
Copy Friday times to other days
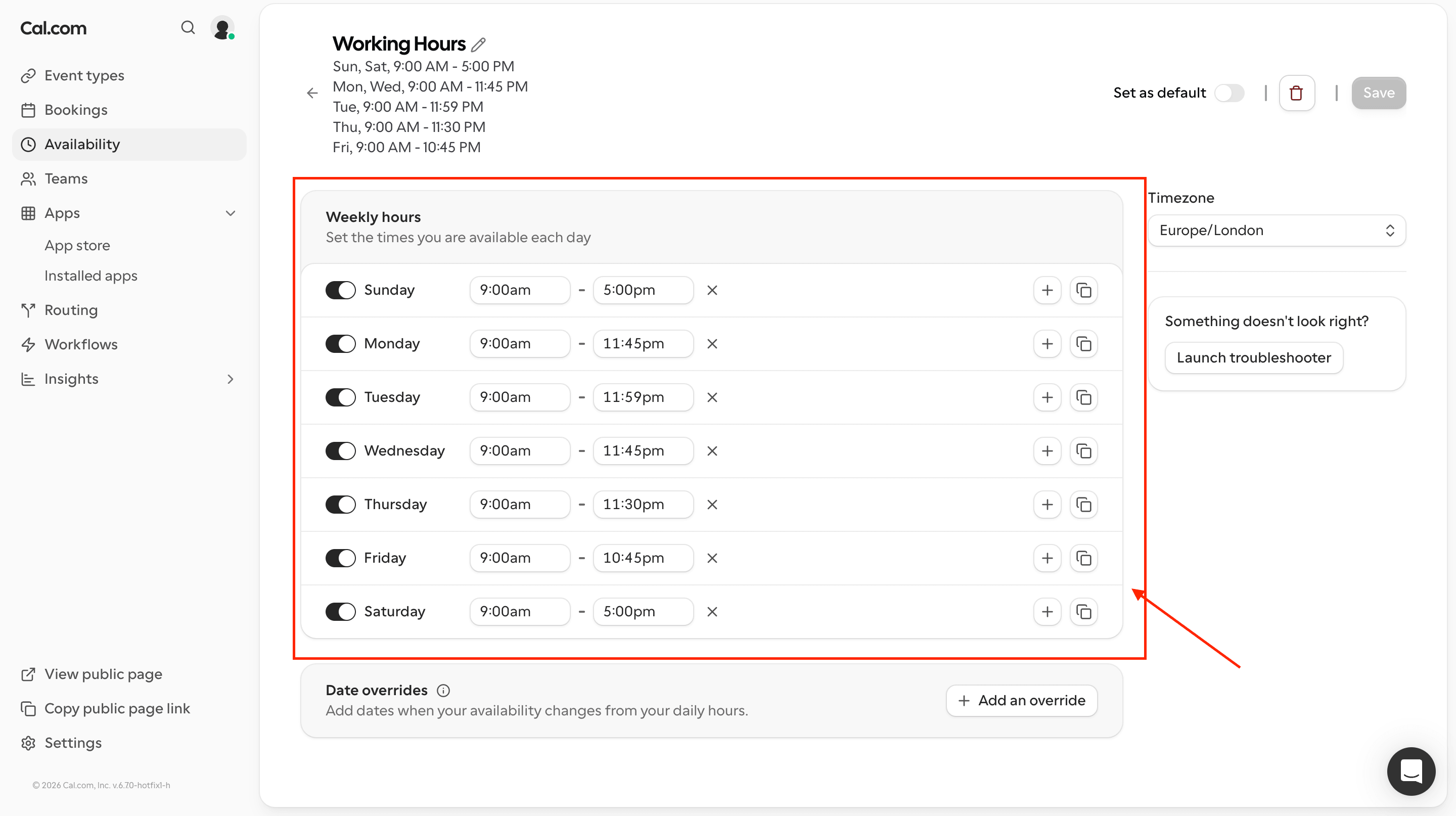pyautogui.click(x=1083, y=558)
